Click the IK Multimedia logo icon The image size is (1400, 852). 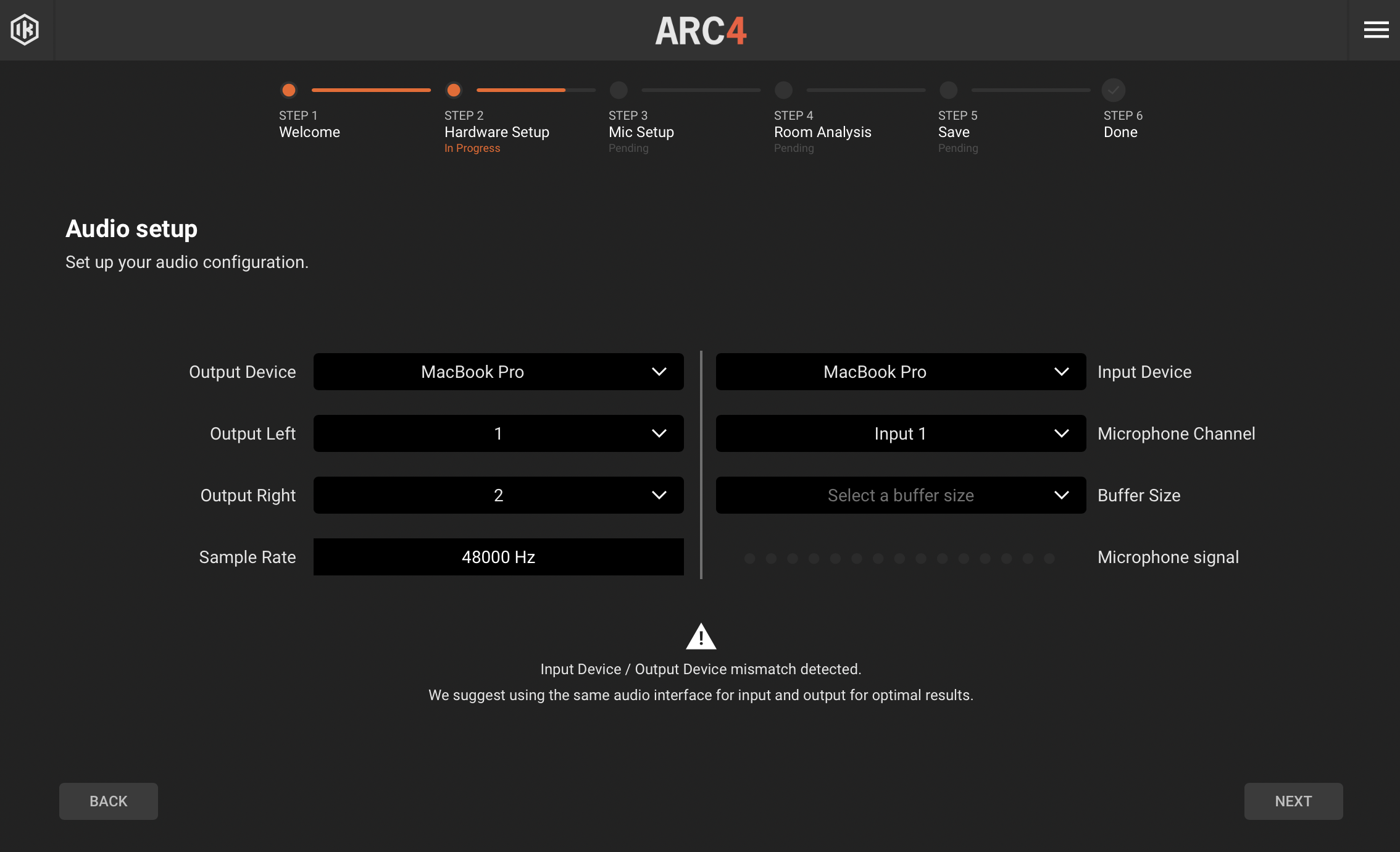point(25,30)
